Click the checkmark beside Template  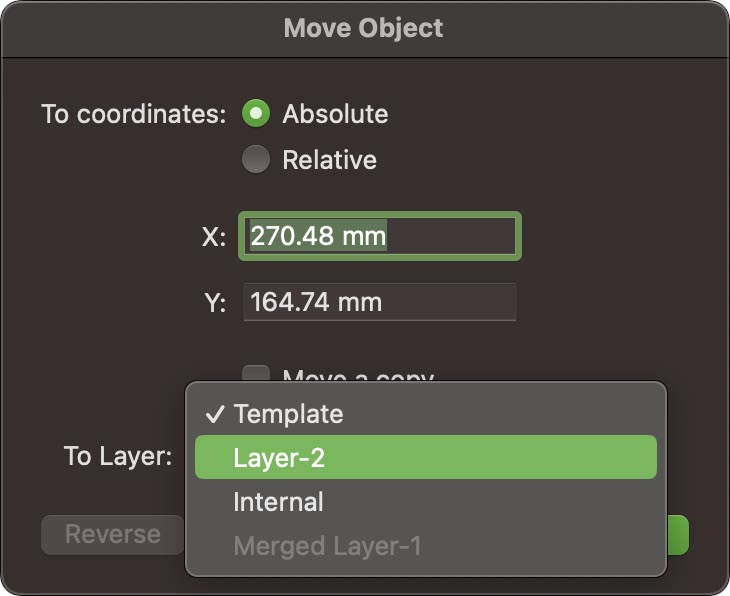(213, 414)
